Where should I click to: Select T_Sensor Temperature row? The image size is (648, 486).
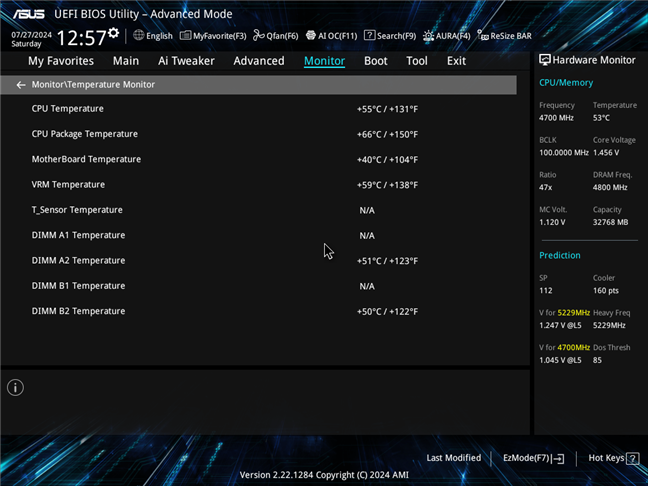[258, 210]
